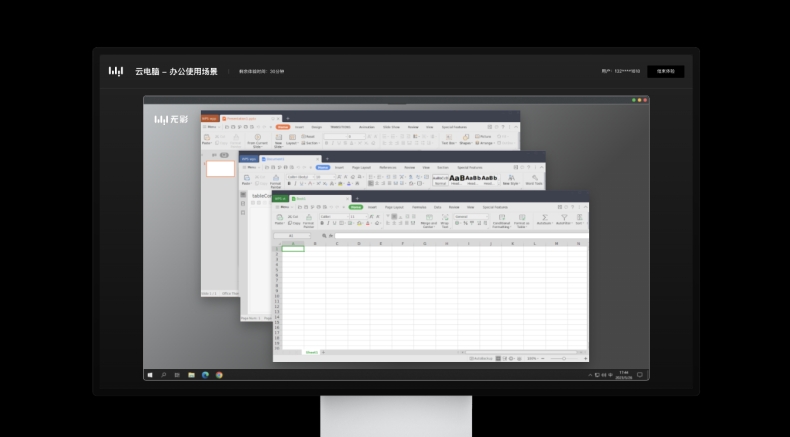This screenshot has height=437, width=790.
Task: Open the spreadsheet font name dropdown
Action: pyautogui.click(x=333, y=216)
